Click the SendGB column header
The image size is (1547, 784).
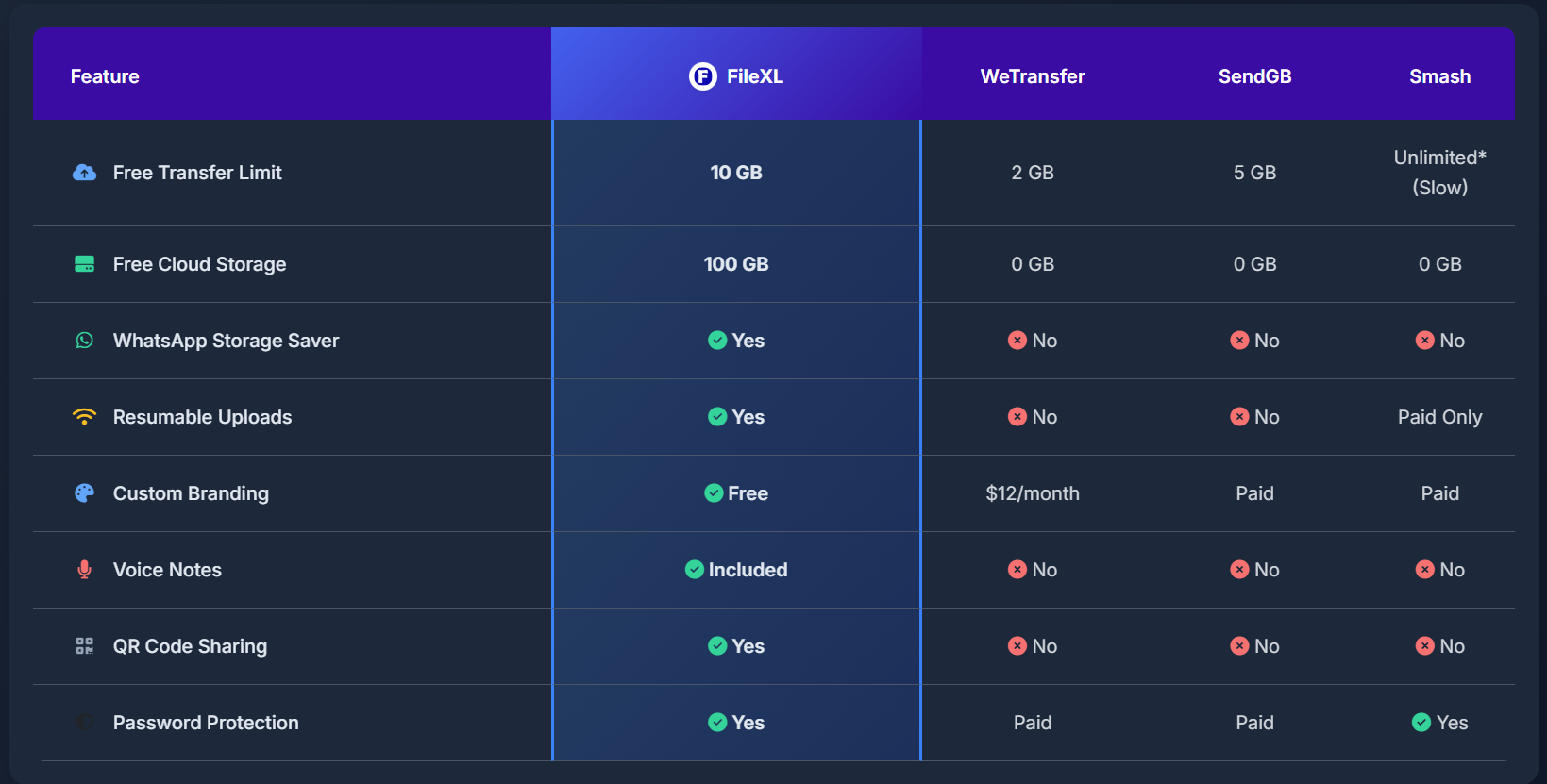pyautogui.click(x=1255, y=76)
